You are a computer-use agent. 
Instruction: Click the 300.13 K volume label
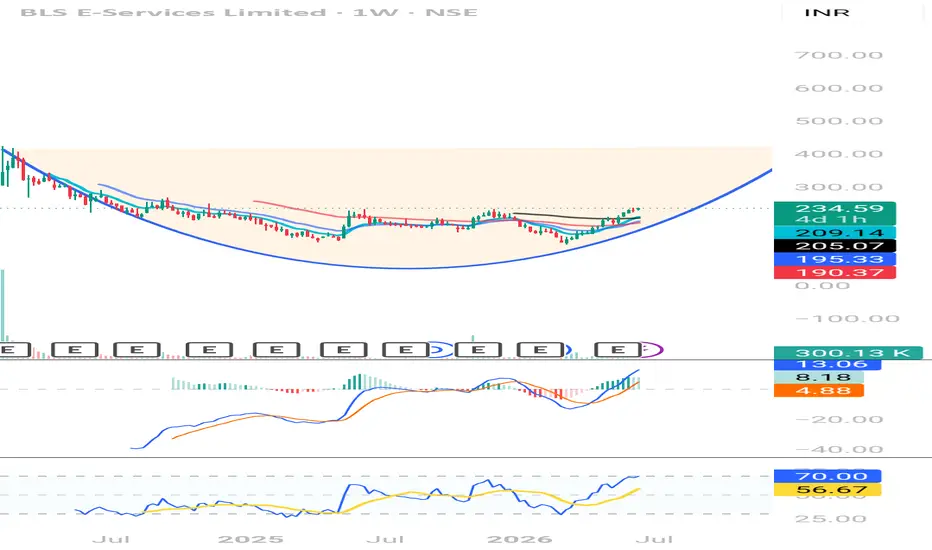pyautogui.click(x=848, y=353)
